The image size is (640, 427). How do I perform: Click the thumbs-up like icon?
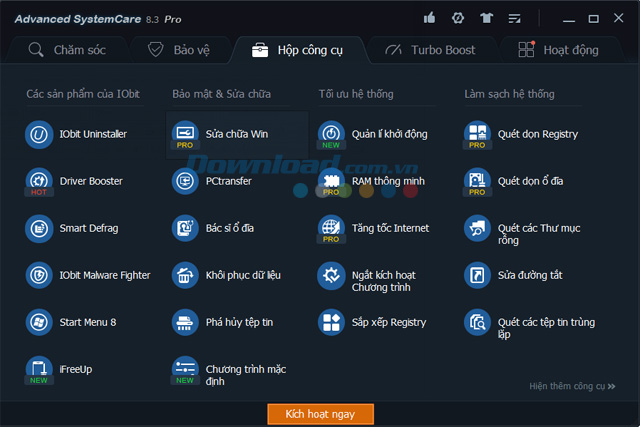pos(430,18)
